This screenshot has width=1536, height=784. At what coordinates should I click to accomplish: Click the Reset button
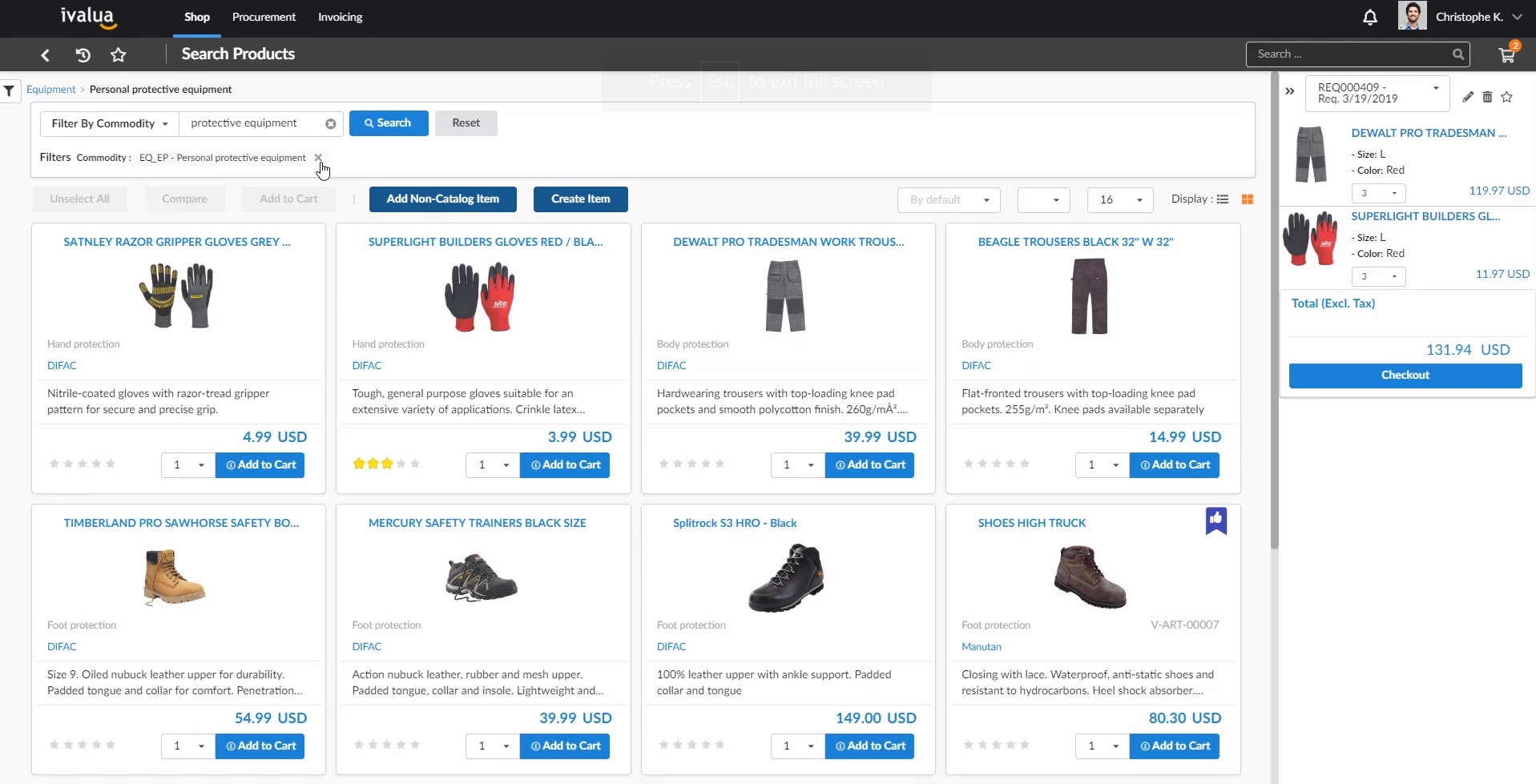click(x=466, y=123)
